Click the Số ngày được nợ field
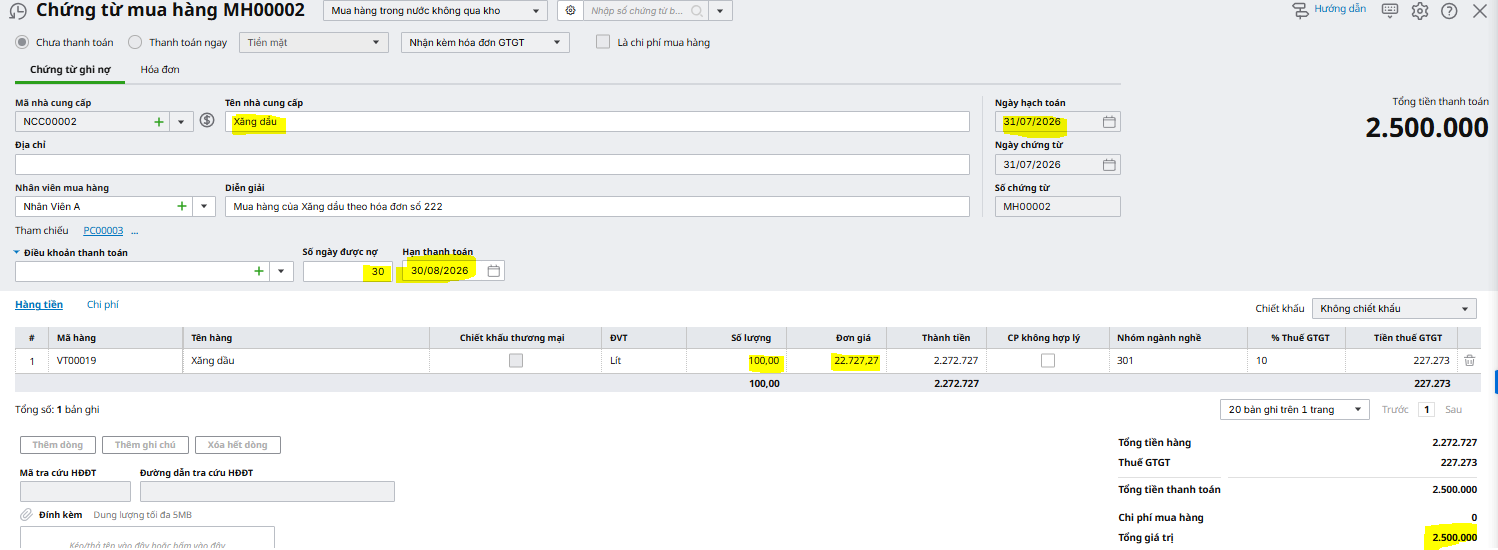 [347, 271]
